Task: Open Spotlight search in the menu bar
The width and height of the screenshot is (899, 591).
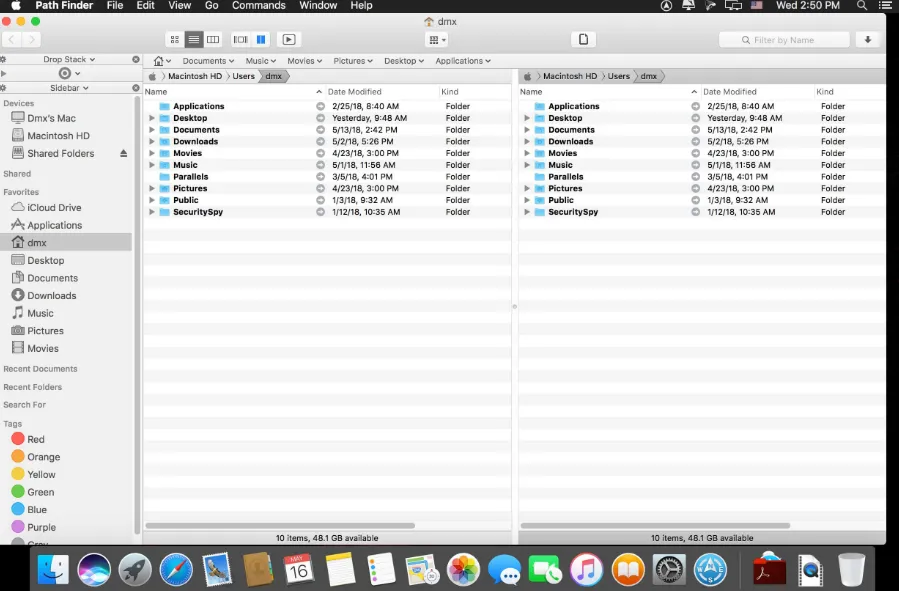Action: (x=862, y=6)
